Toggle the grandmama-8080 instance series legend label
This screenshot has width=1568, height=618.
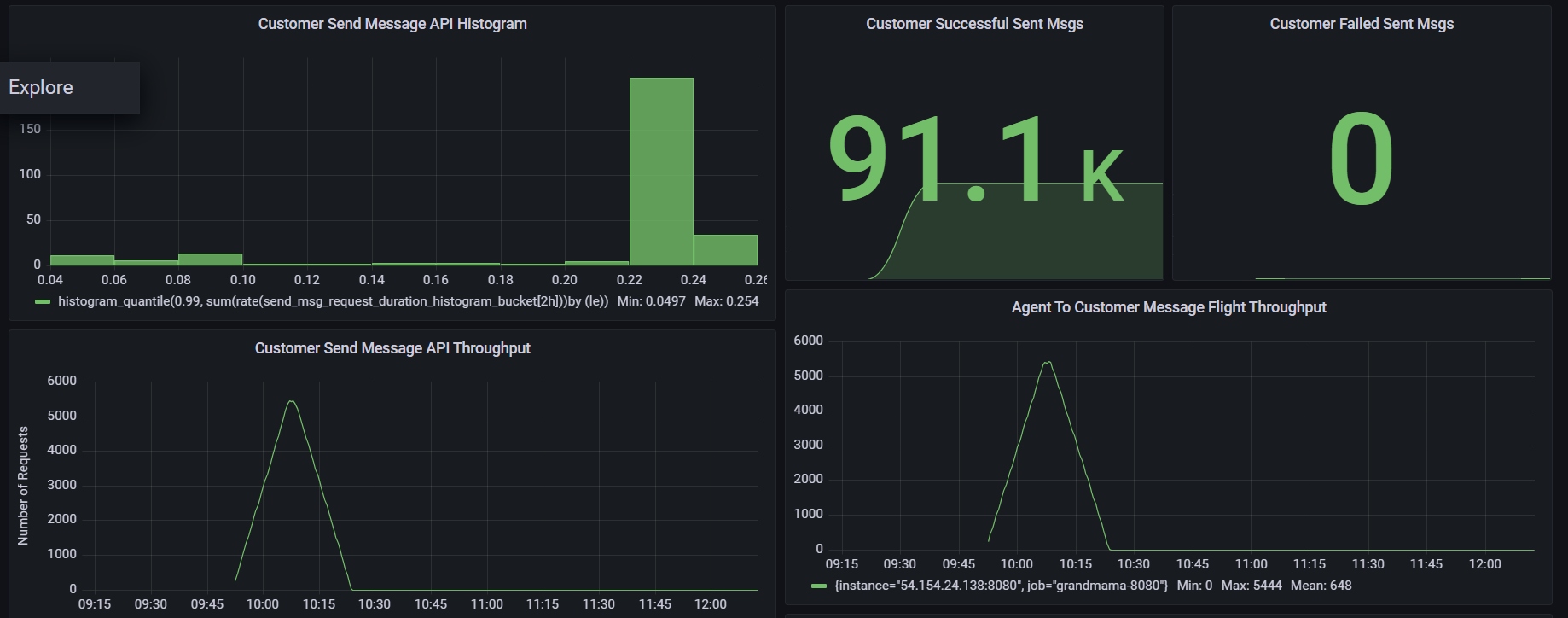click(1001, 586)
